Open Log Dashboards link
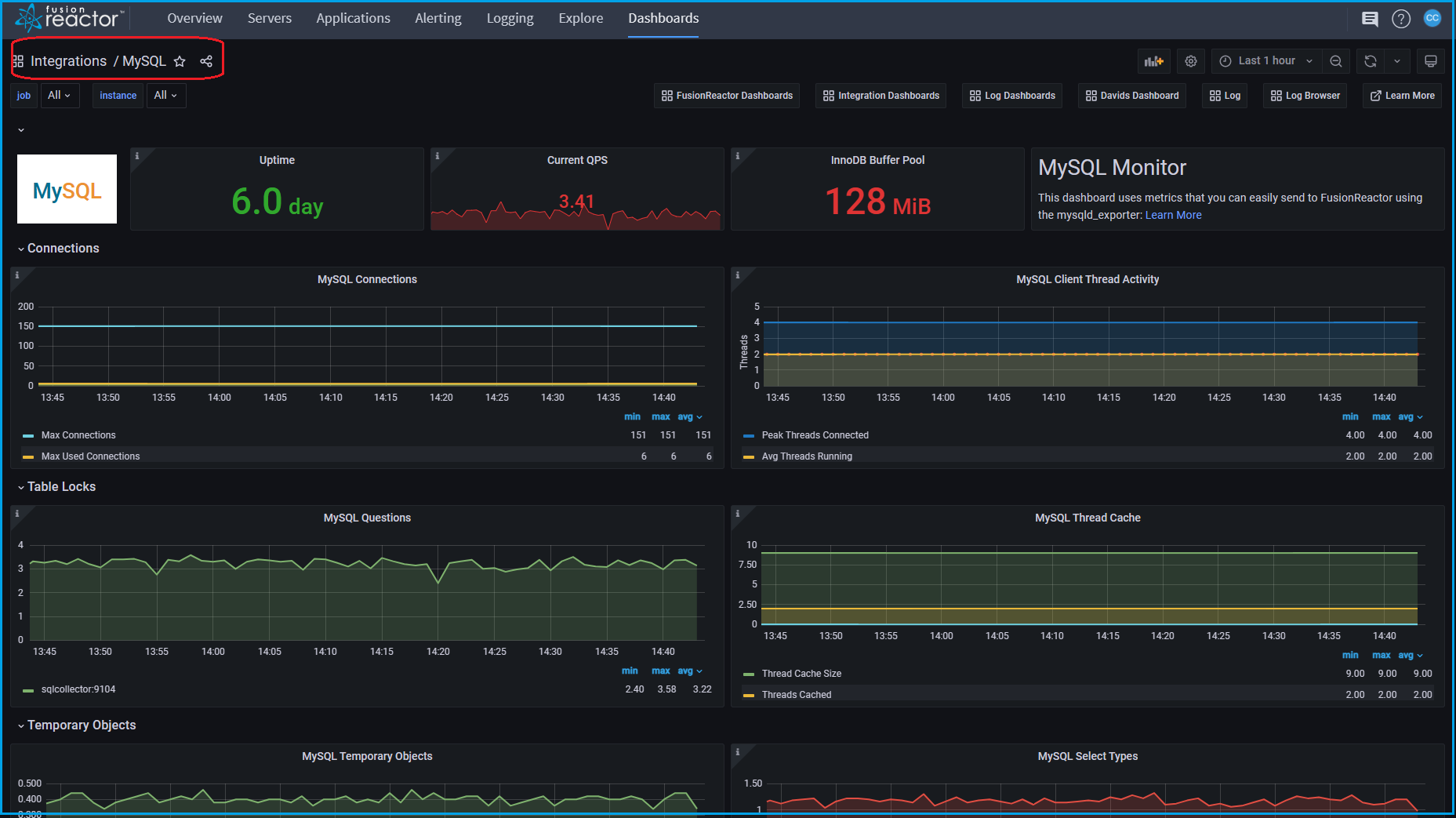1456x818 pixels. (x=1012, y=96)
